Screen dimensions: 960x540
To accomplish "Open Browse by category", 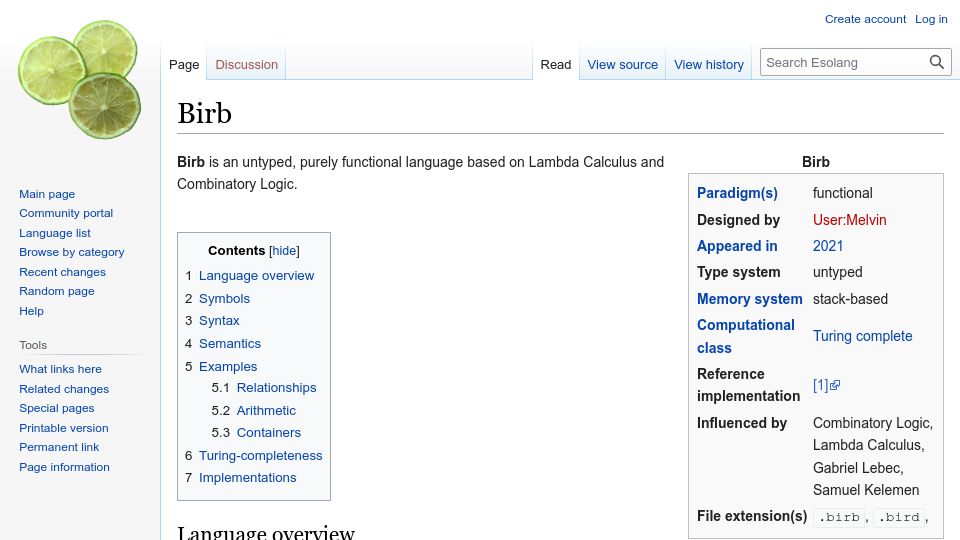I will (x=72, y=252).
